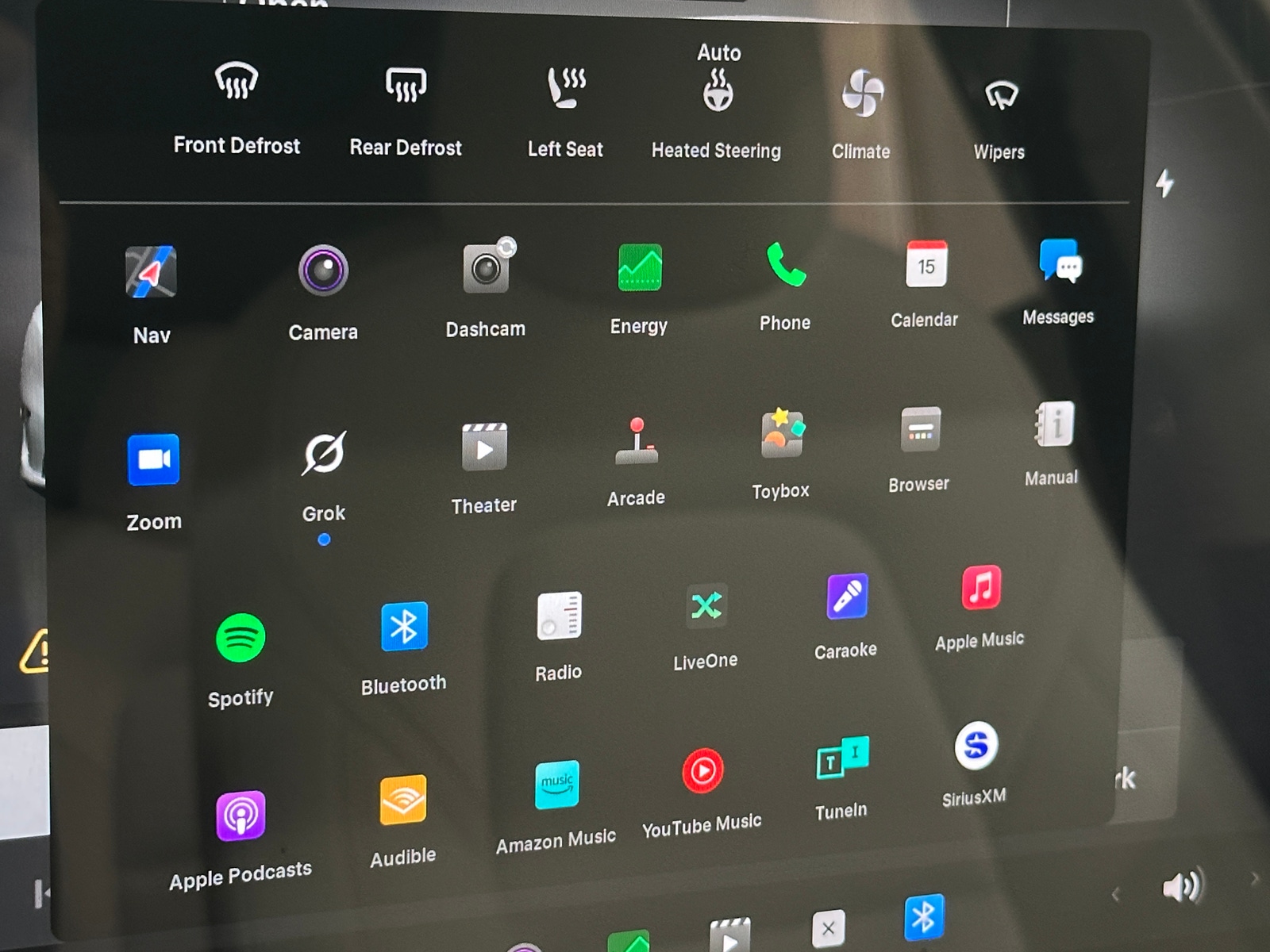This screenshot has height=952, width=1270.
Task: Open the Camera app
Action: [323, 271]
